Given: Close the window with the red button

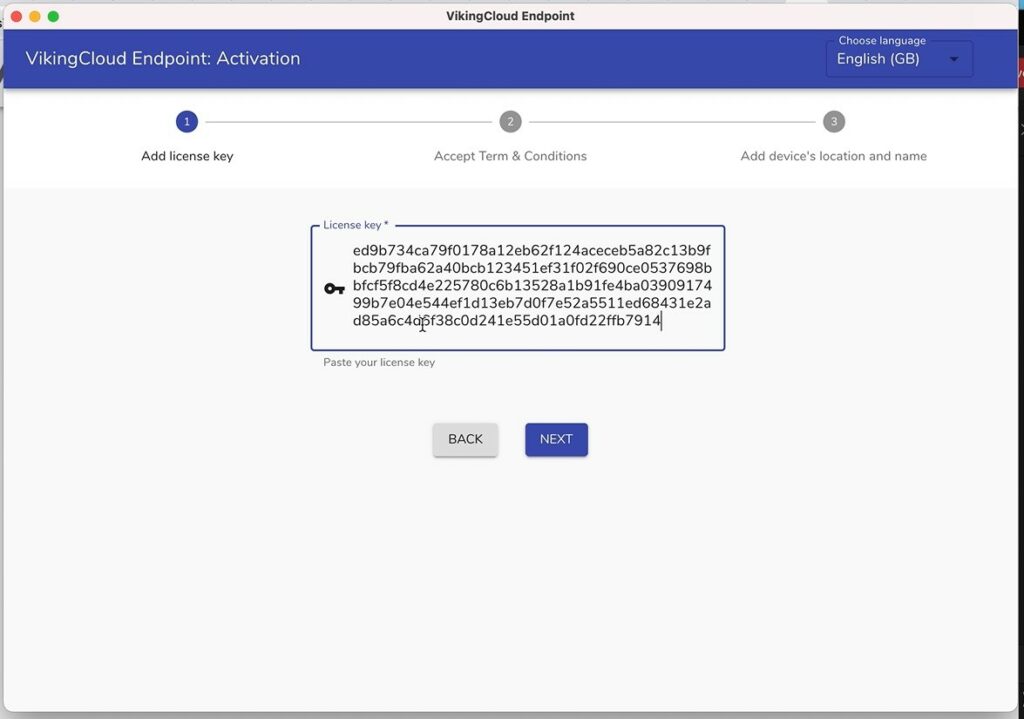Looking at the screenshot, I should [x=16, y=16].
